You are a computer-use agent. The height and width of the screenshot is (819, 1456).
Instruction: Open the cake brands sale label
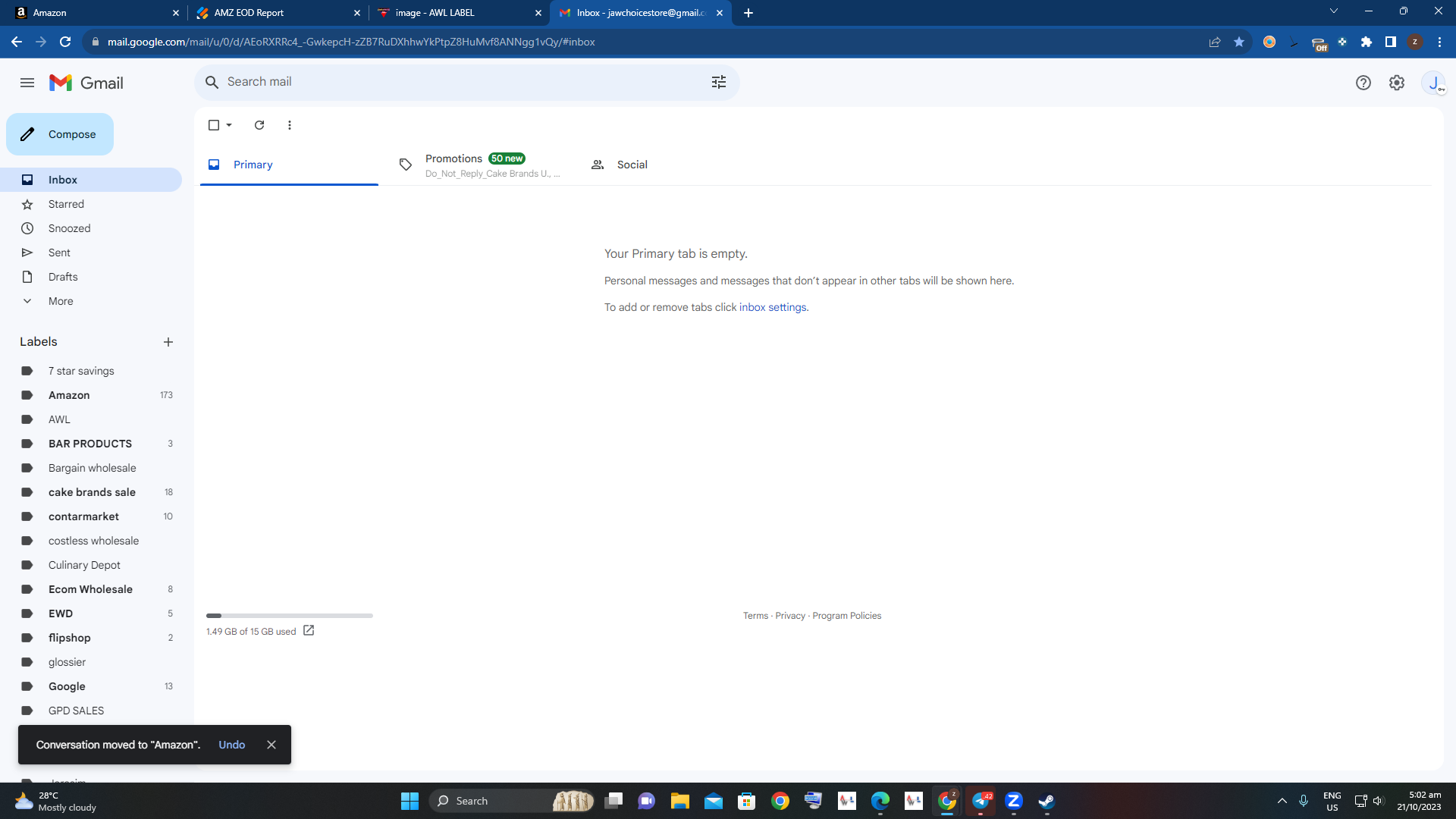(x=91, y=492)
